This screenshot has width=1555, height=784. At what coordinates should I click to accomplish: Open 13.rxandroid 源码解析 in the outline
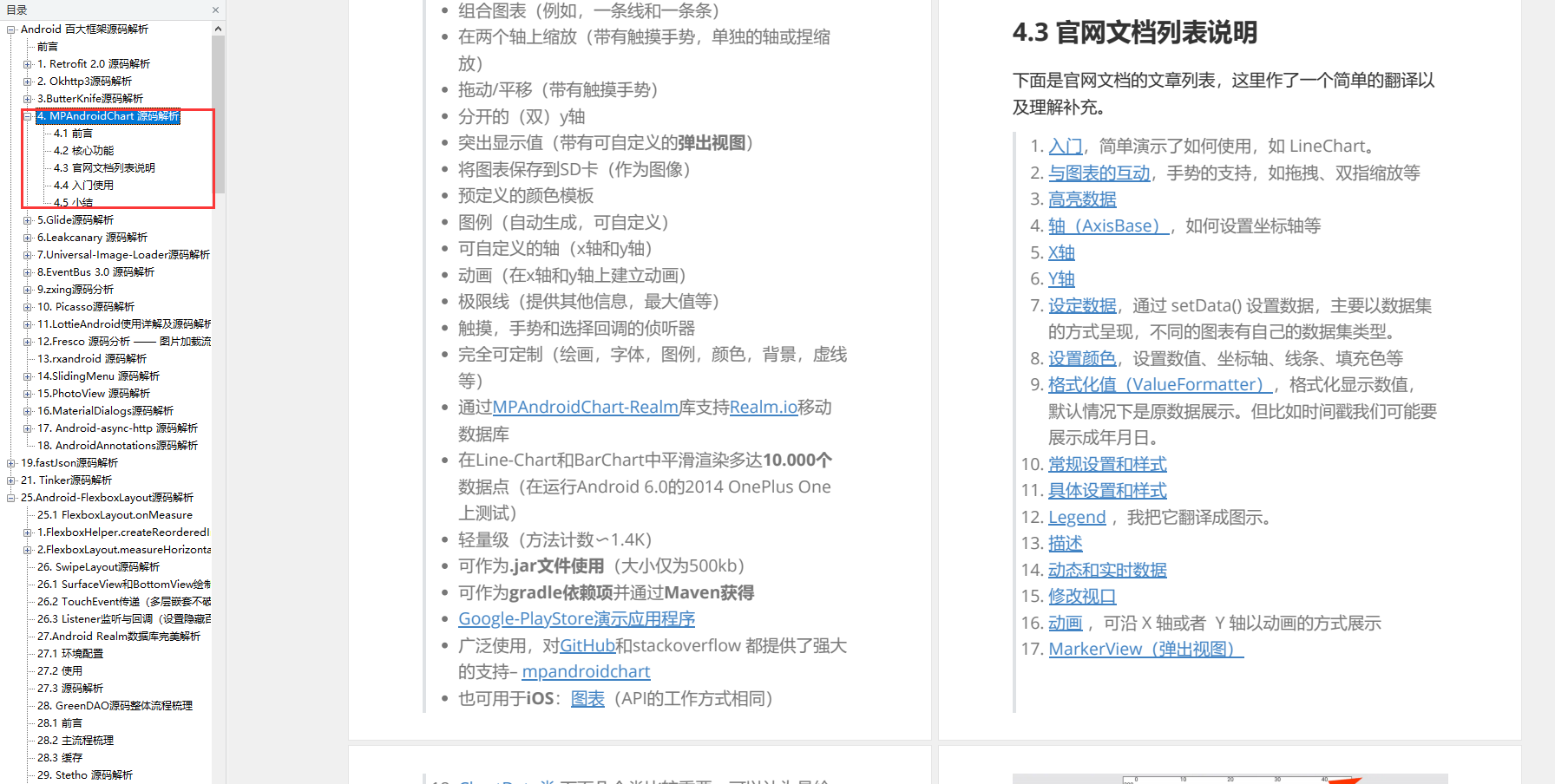[92, 359]
